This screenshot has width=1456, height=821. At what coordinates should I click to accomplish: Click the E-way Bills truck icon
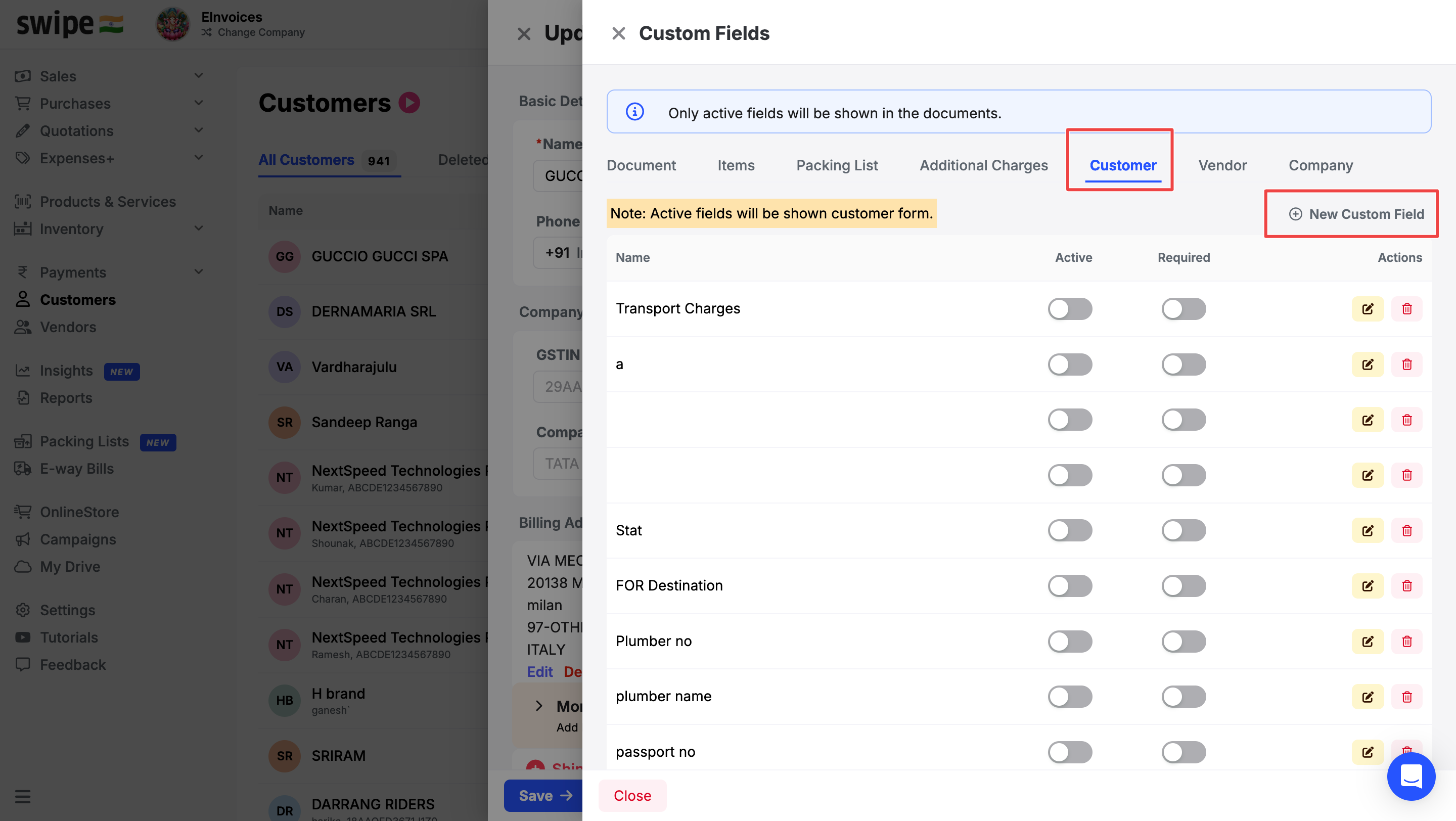coord(23,469)
